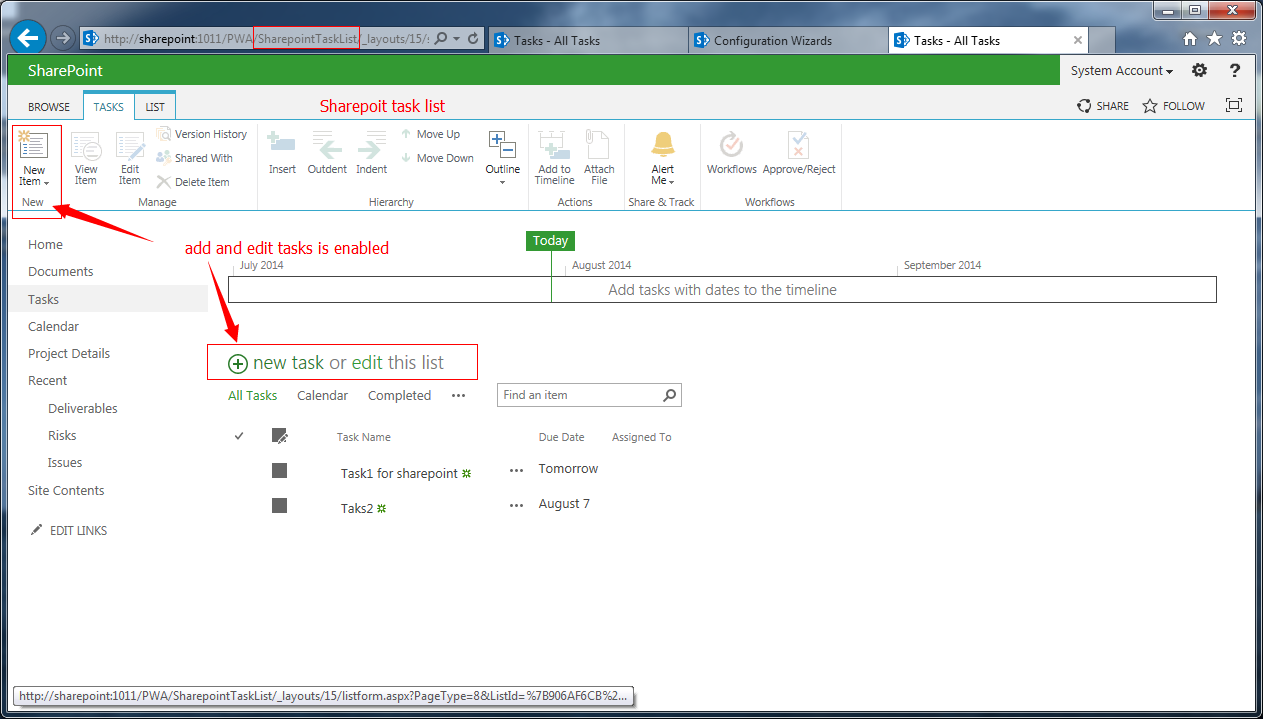The width and height of the screenshot is (1263, 719).
Task: Open Version History
Action: [201, 134]
